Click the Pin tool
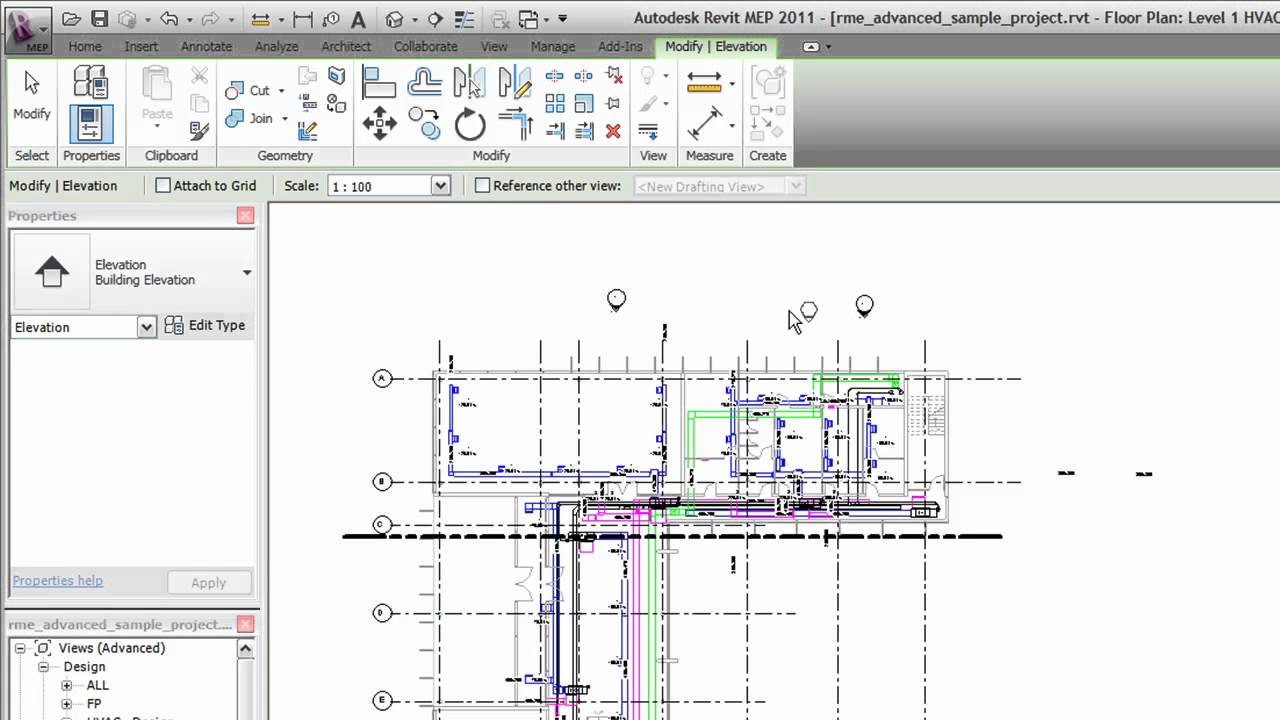This screenshot has width=1280, height=720. pos(614,103)
